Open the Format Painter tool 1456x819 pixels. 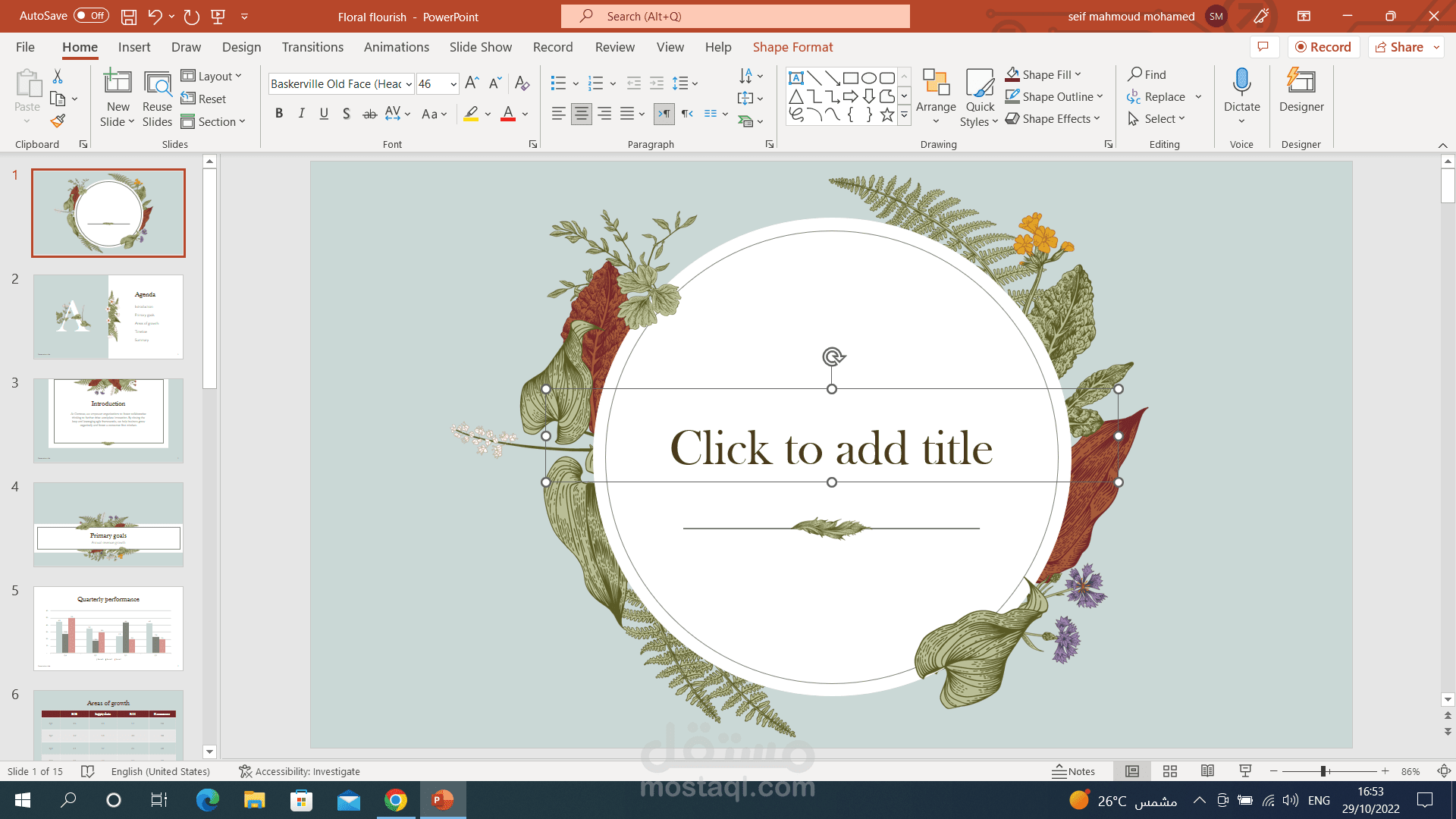58,121
